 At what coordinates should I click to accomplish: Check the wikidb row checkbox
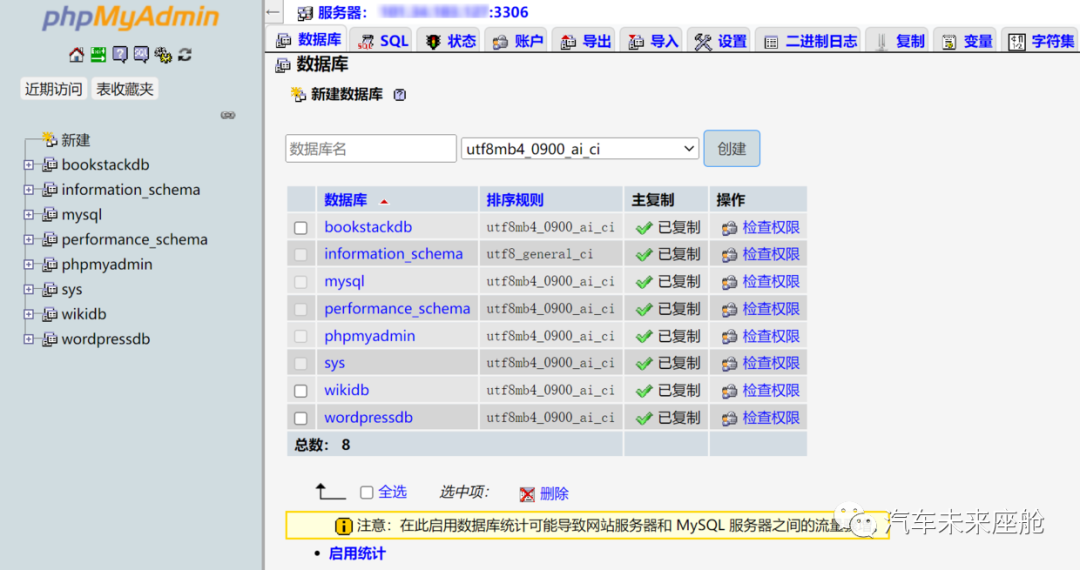point(301,391)
